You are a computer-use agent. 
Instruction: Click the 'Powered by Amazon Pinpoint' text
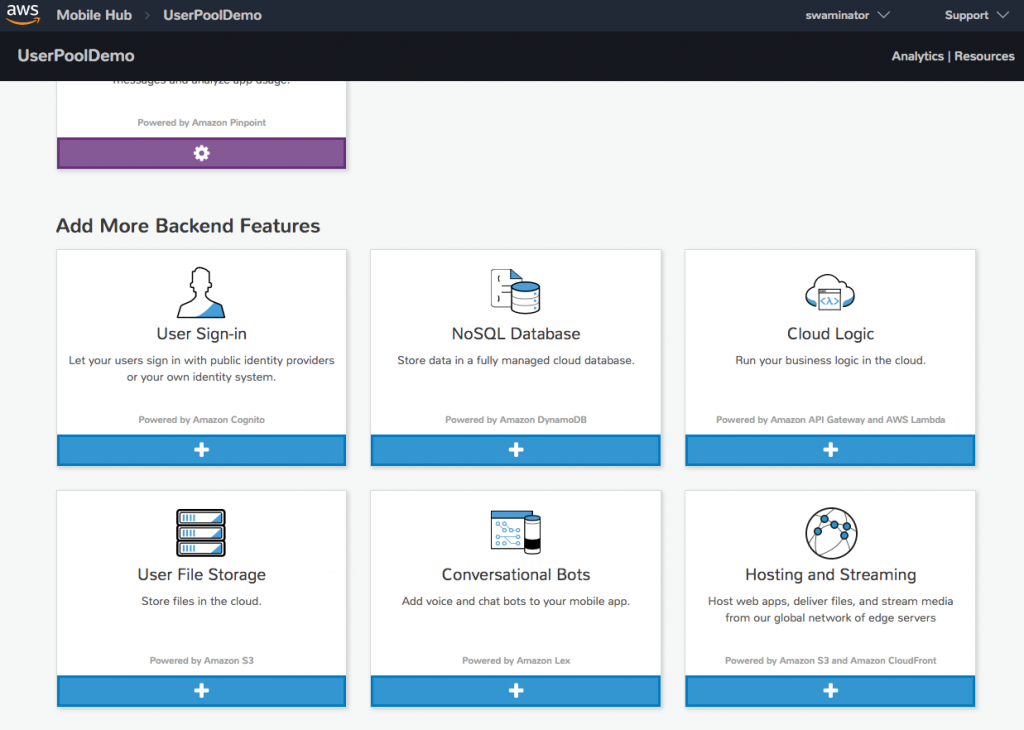coord(201,123)
